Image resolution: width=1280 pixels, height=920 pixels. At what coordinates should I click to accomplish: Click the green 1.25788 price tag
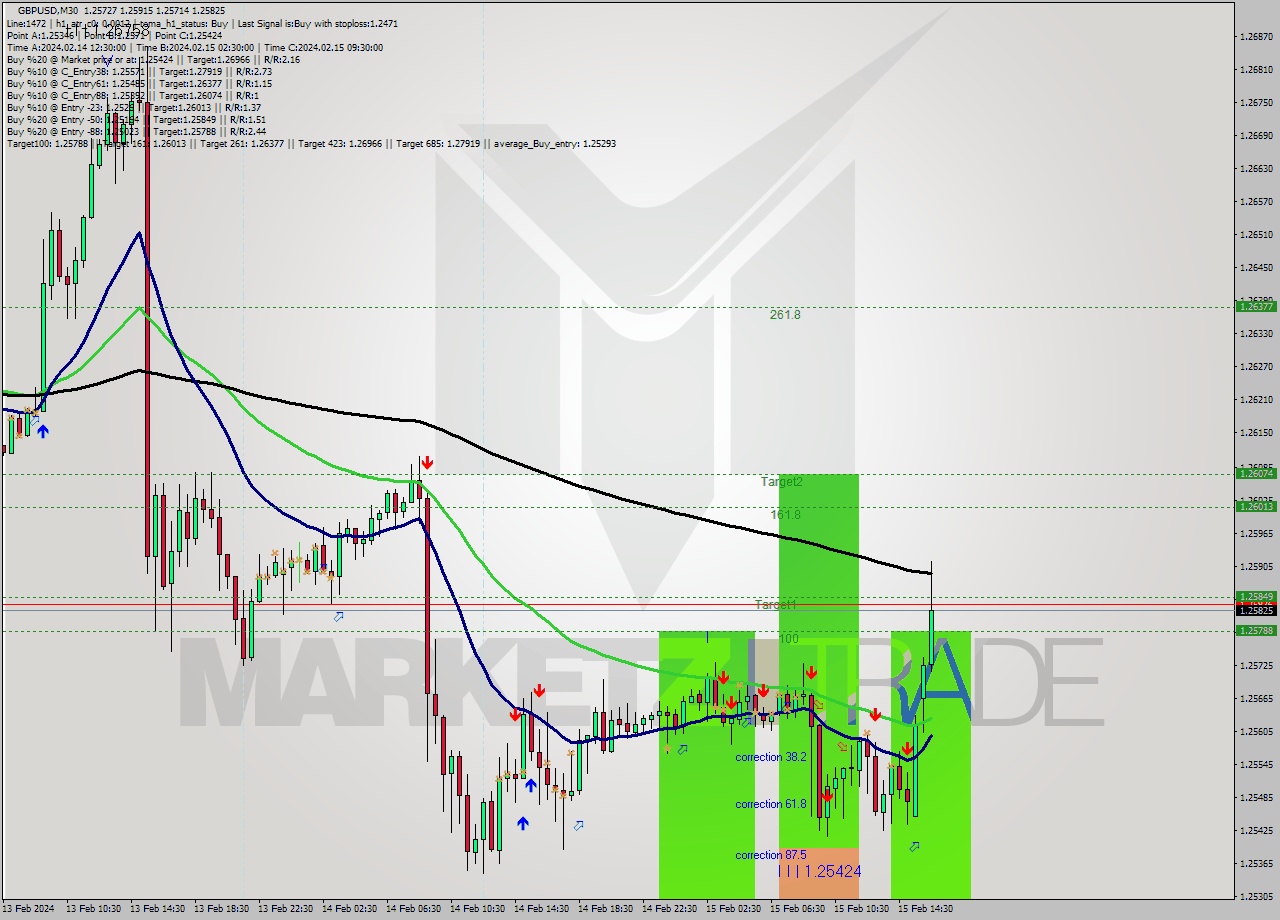[x=1256, y=630]
